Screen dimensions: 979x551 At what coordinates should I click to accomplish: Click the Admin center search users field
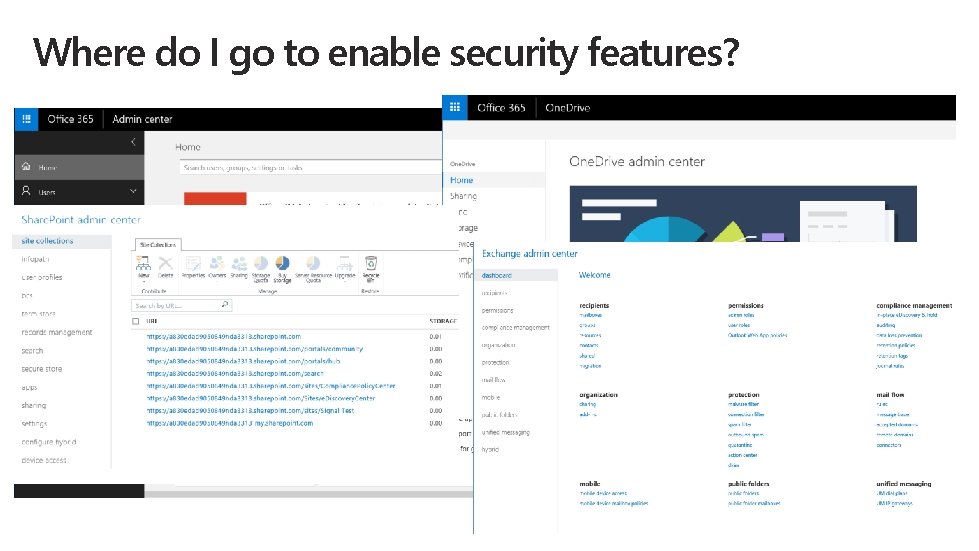pyautogui.click(x=311, y=167)
